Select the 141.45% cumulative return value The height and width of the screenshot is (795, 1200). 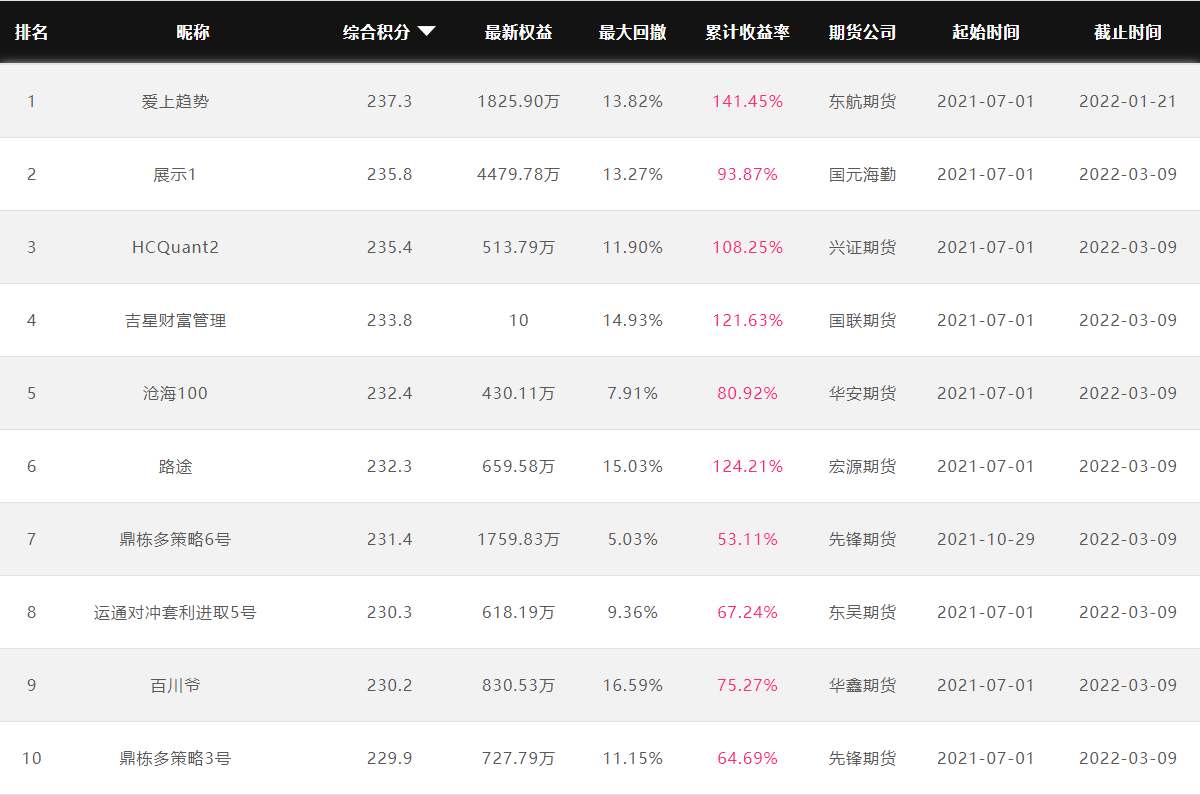747,101
